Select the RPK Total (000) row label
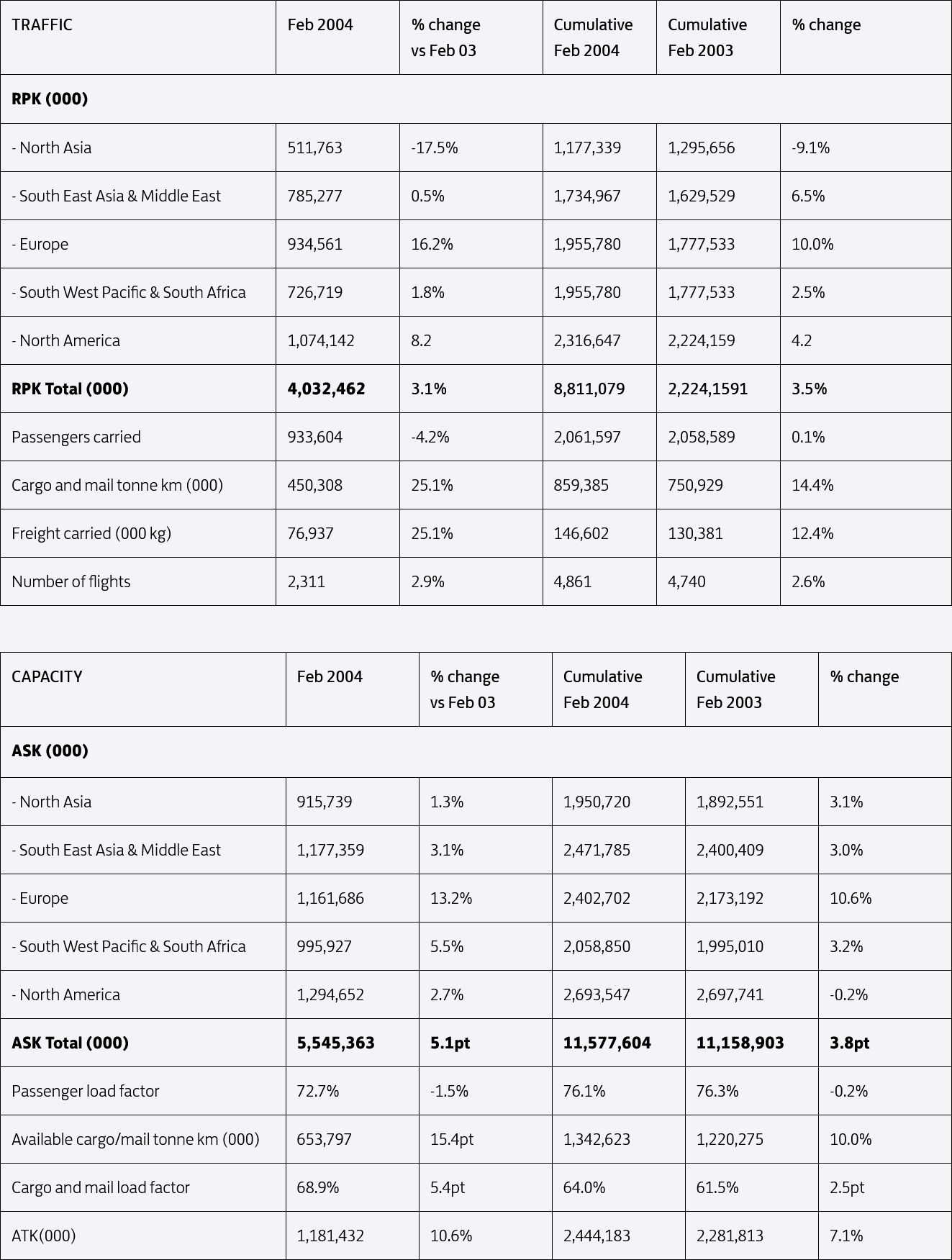 [70, 389]
